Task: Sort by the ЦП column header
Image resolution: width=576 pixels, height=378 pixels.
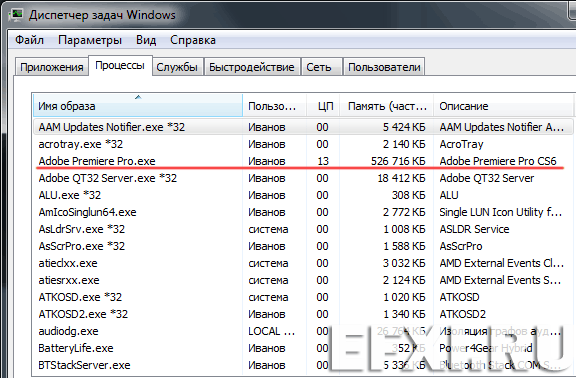Action: 323,106
